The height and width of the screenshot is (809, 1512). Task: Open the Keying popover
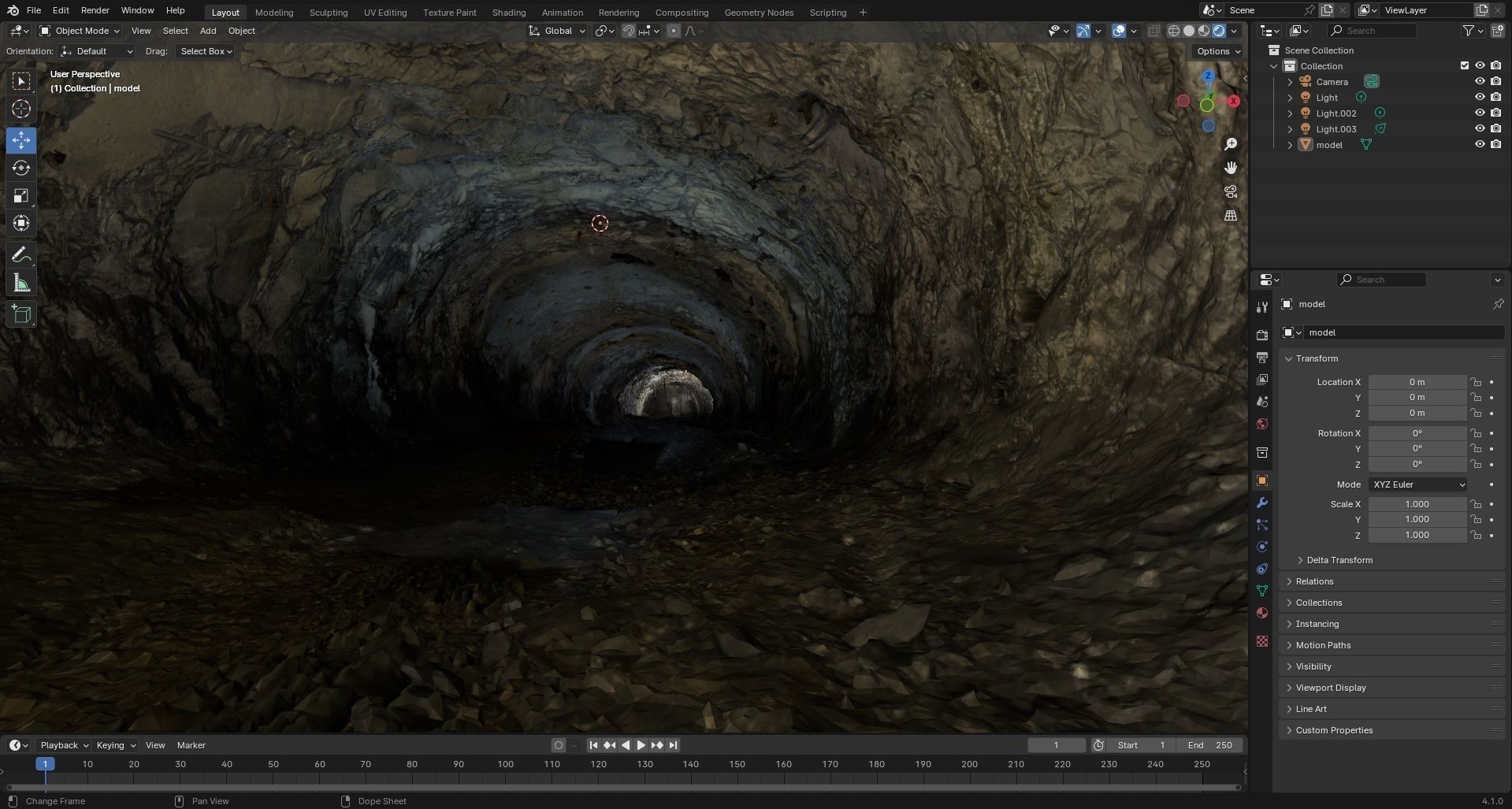(x=115, y=745)
